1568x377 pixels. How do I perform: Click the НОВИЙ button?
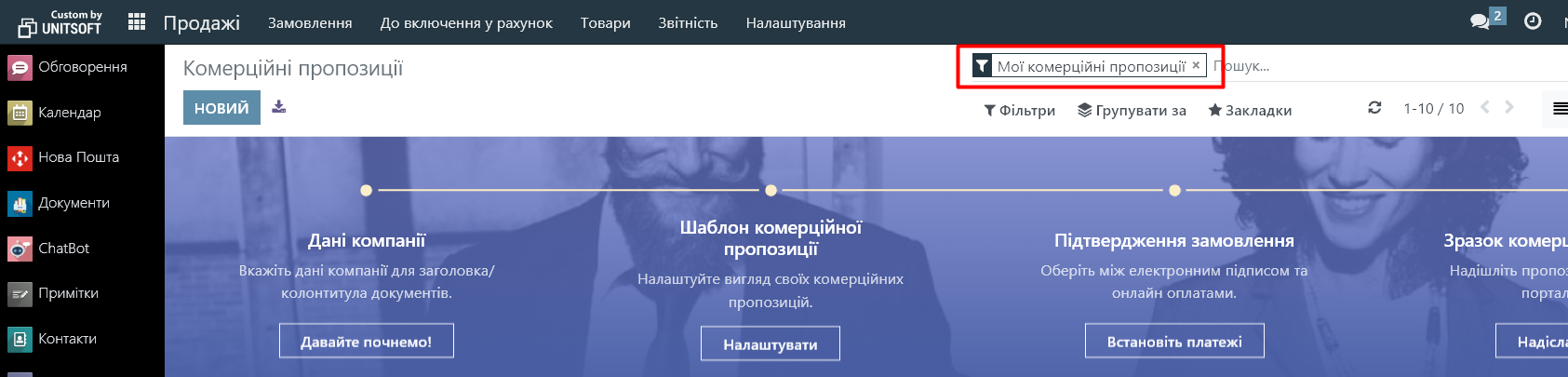pyautogui.click(x=221, y=108)
